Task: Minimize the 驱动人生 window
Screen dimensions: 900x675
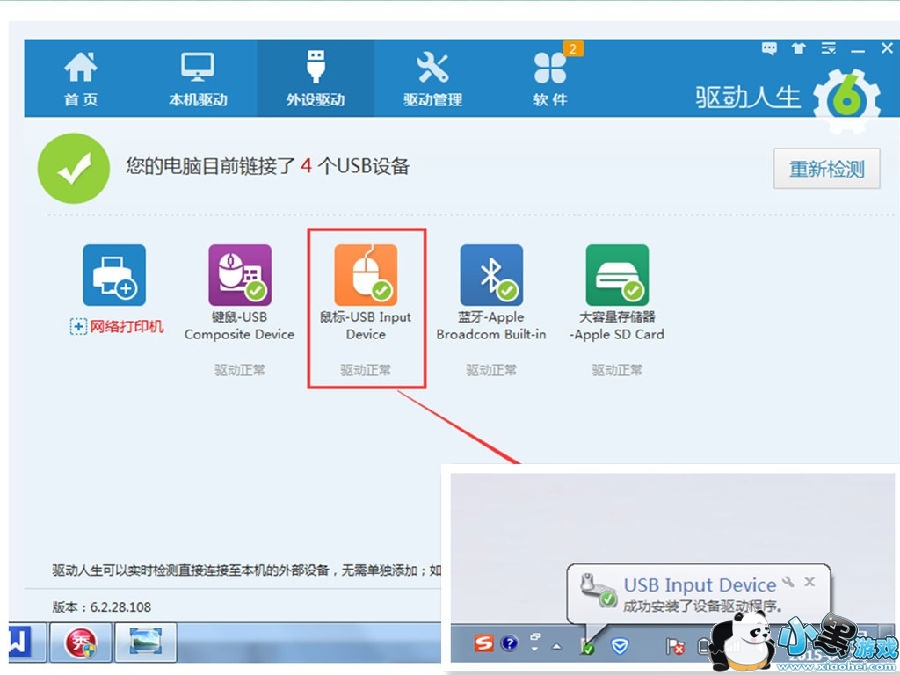Action: click(x=858, y=51)
